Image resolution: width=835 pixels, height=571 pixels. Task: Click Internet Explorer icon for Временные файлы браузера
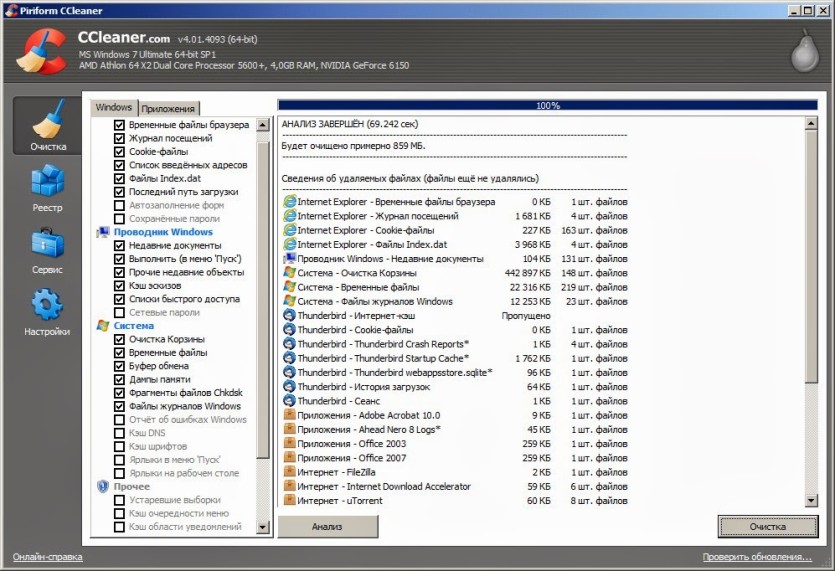(x=289, y=201)
